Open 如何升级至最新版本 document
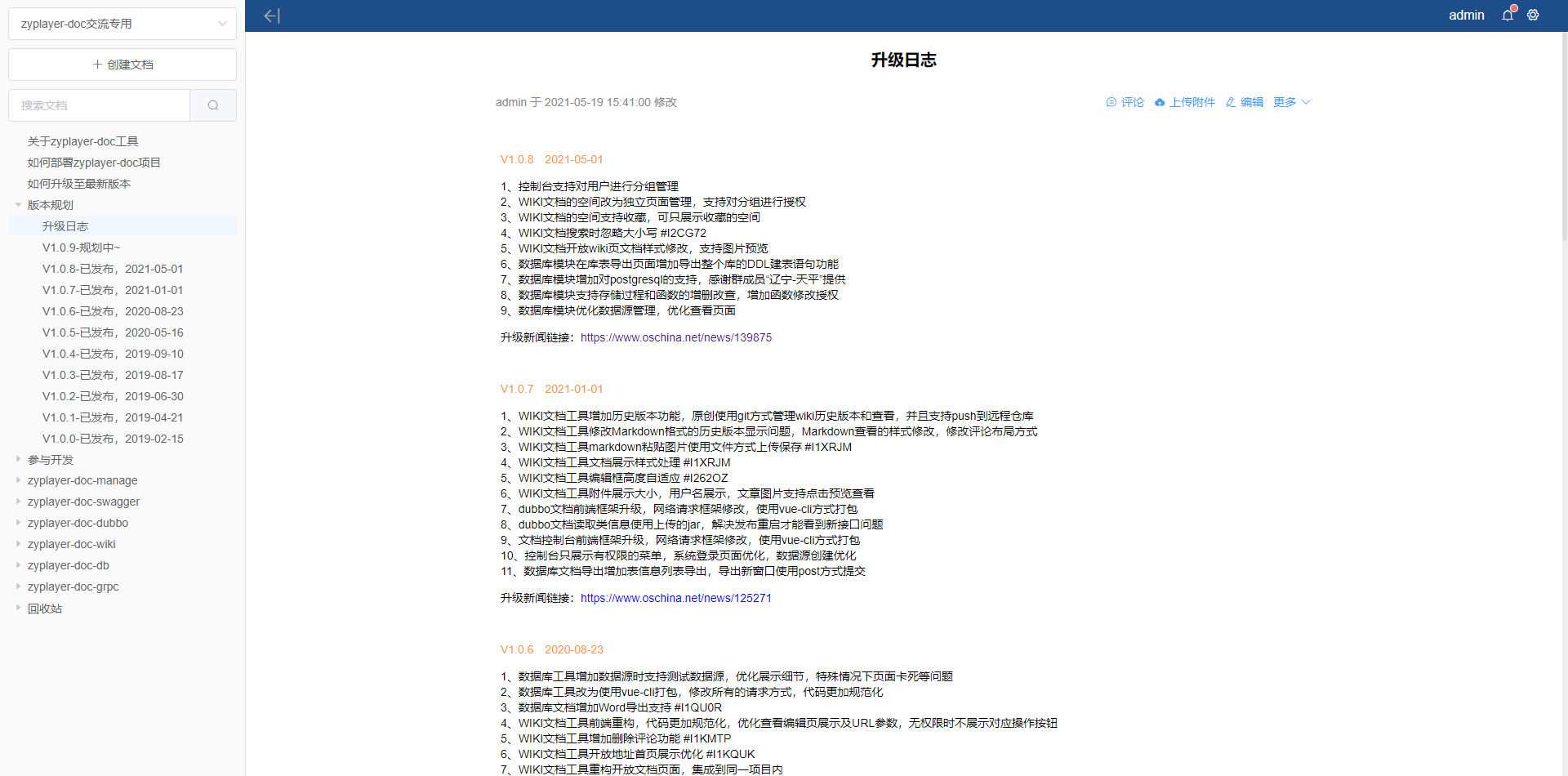 [x=79, y=184]
